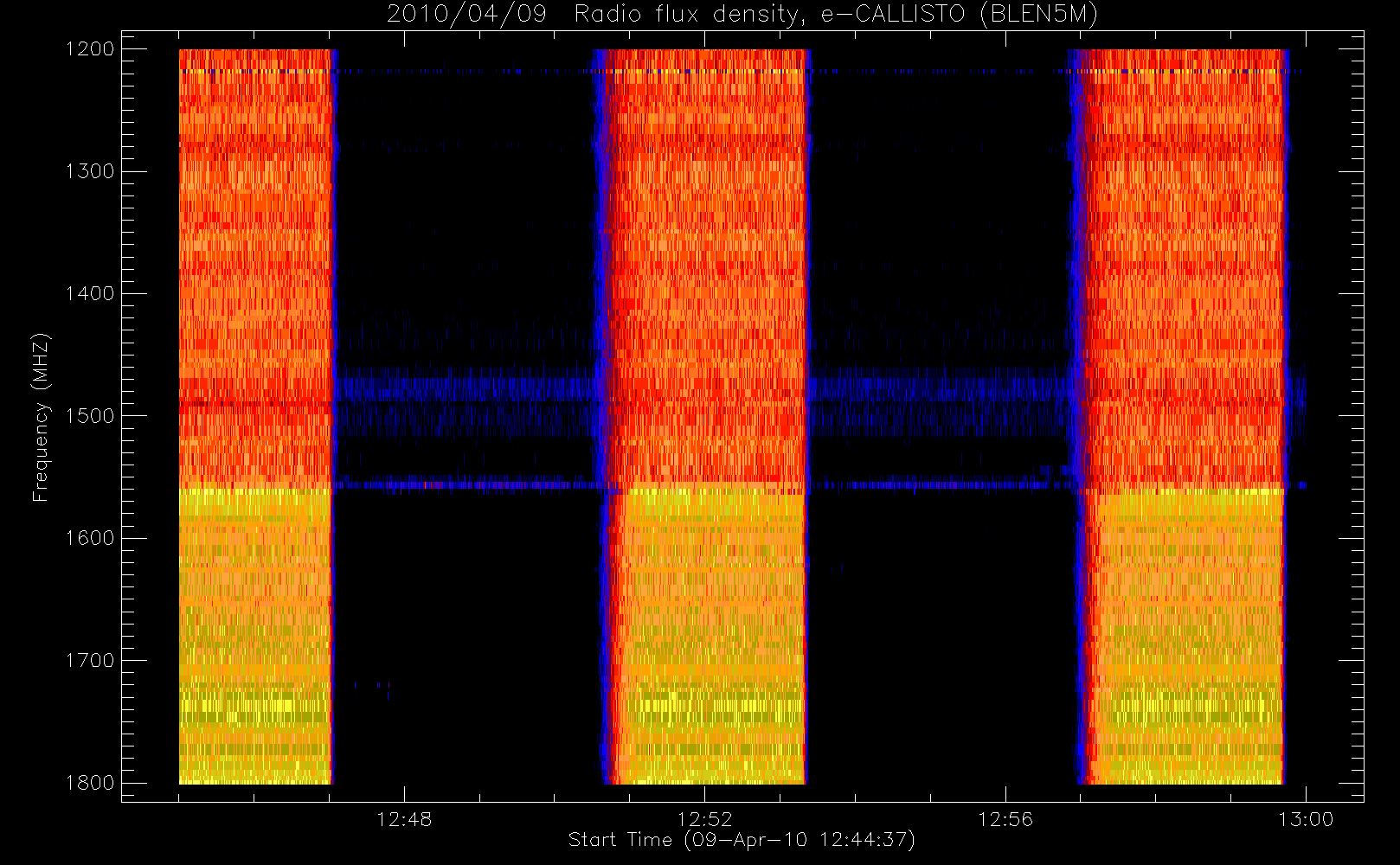
Task: Select the 1300 frequency tick label
Action: 90,171
